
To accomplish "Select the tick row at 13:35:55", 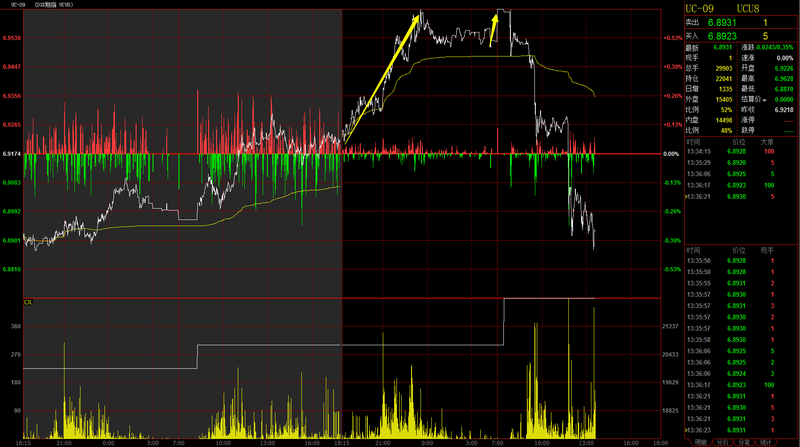I will point(731,283).
